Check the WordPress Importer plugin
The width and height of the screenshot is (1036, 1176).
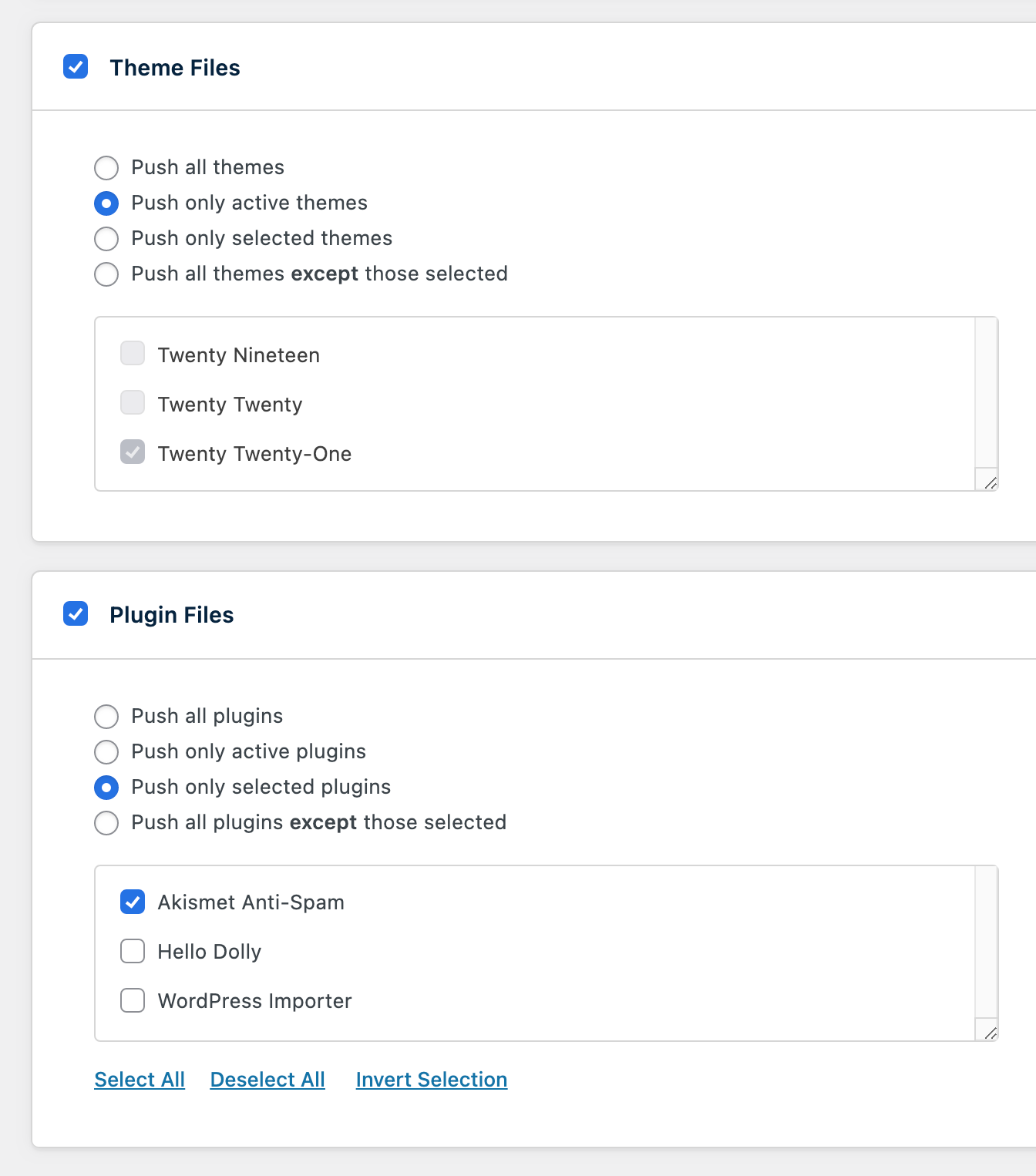click(x=133, y=1000)
